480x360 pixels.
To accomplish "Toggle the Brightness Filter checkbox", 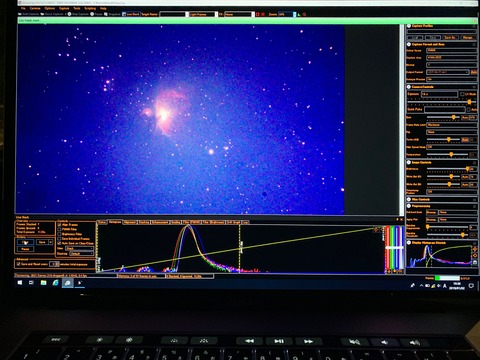I will pos(59,234).
